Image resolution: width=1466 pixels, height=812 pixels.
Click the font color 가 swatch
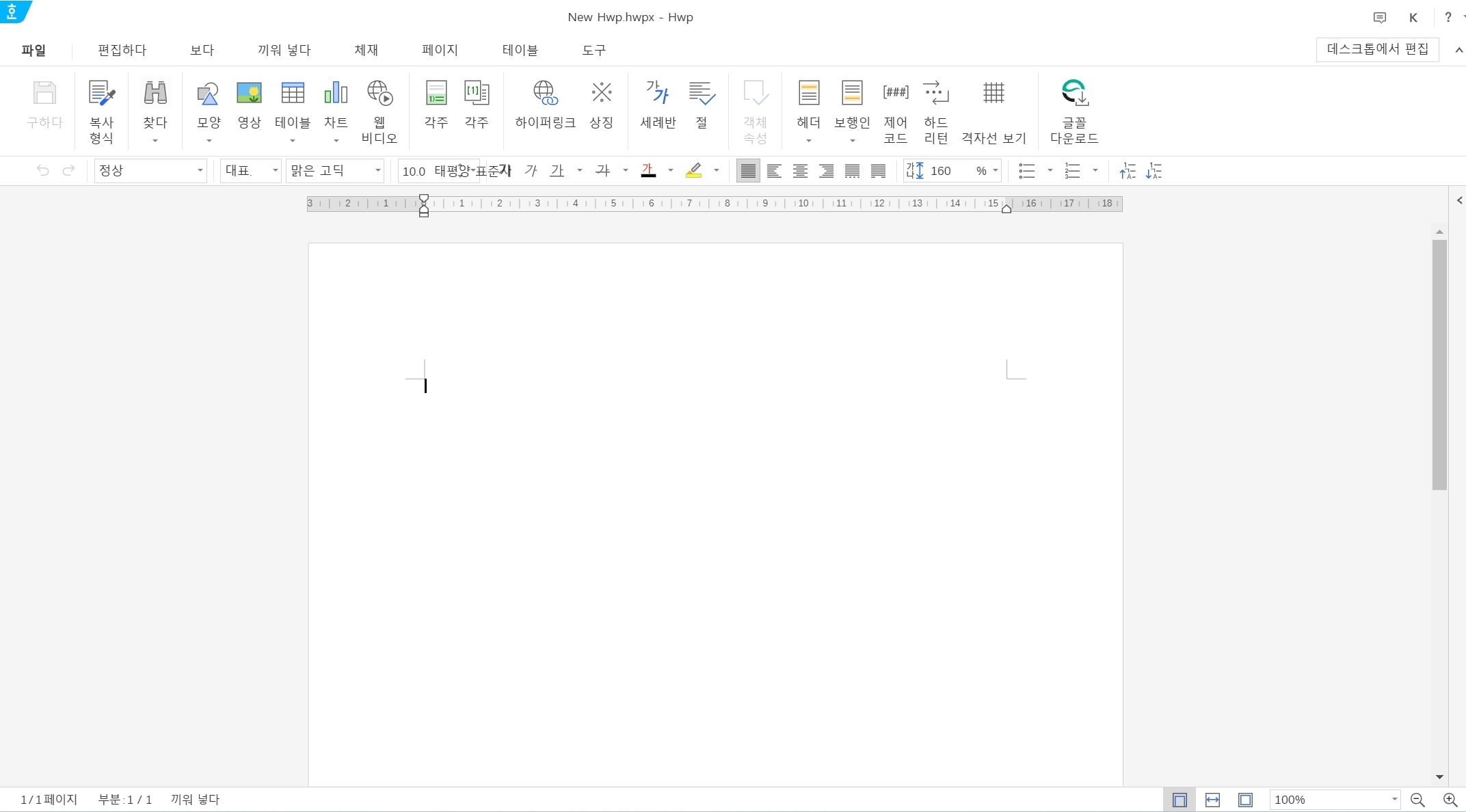(648, 171)
